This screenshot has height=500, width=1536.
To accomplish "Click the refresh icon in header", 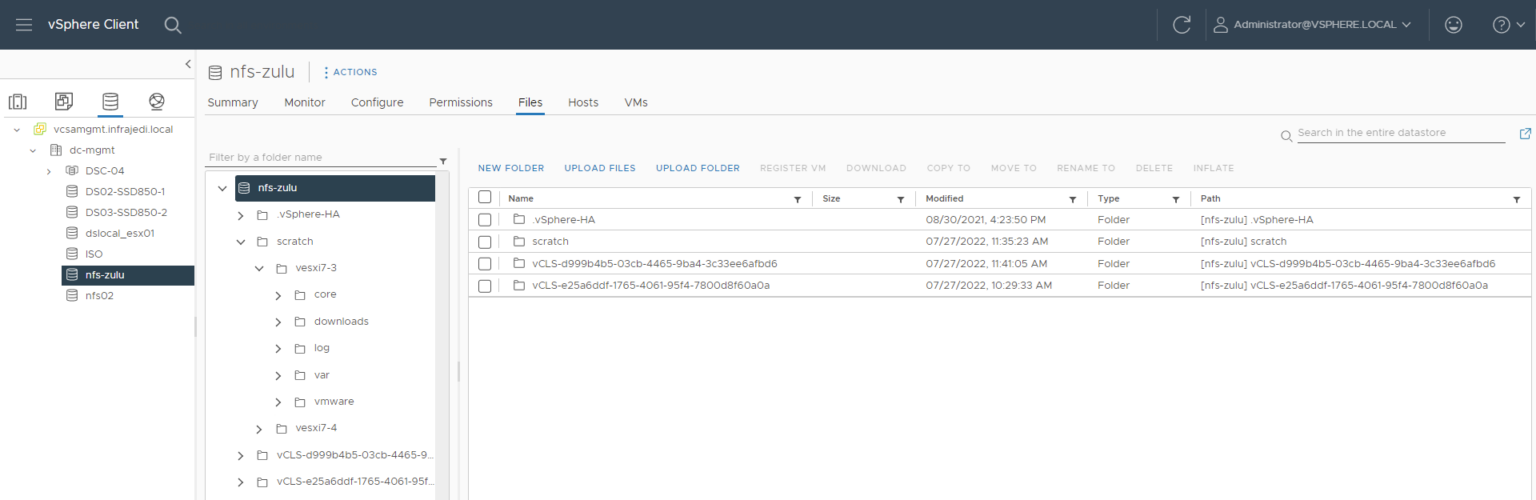I will [1181, 24].
